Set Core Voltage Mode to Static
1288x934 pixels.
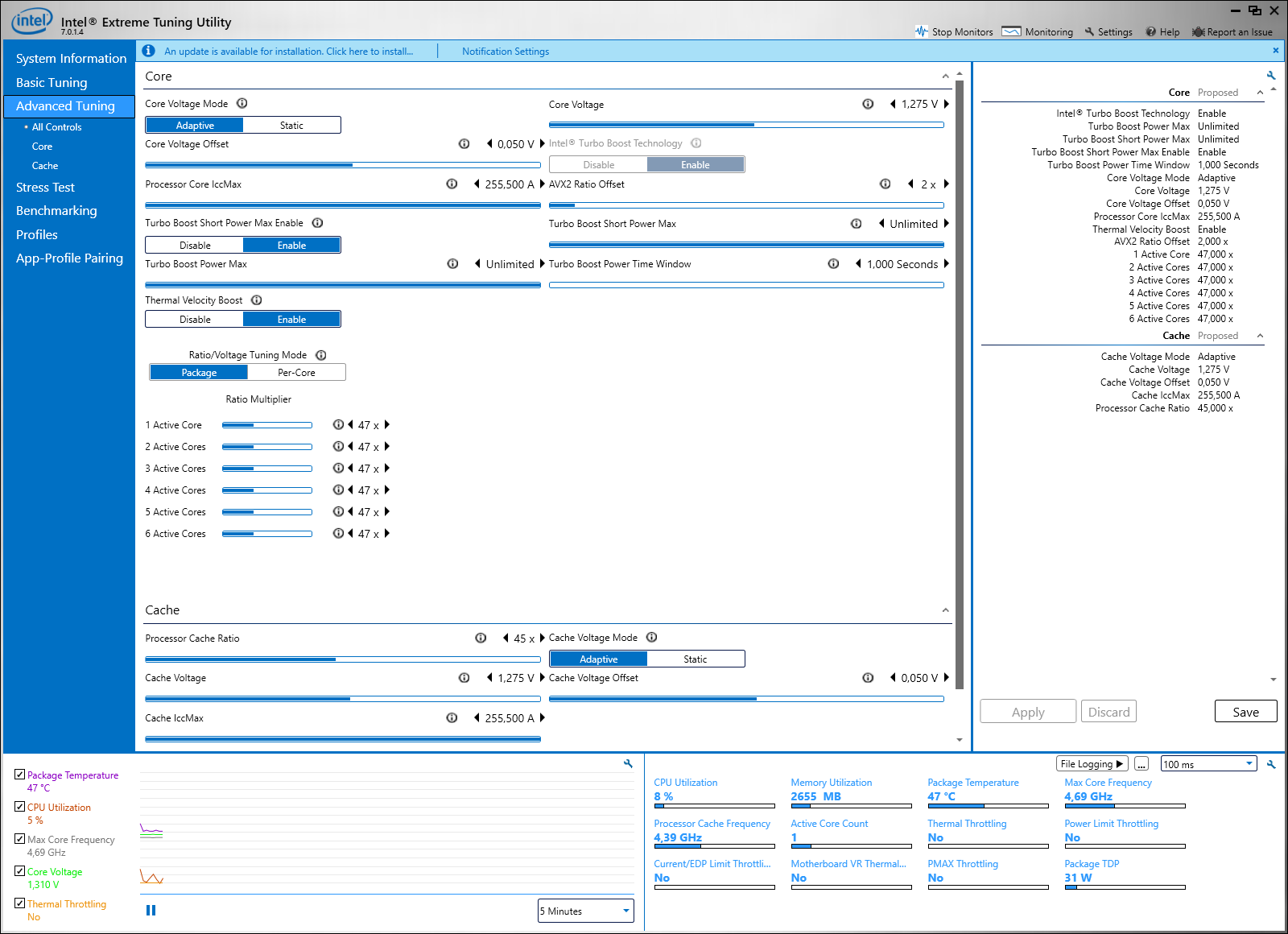click(x=291, y=125)
